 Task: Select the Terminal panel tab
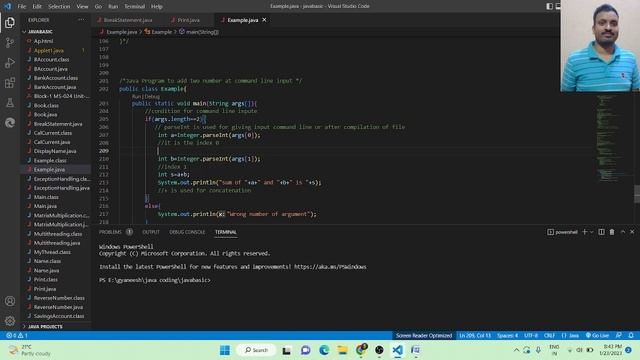point(226,232)
